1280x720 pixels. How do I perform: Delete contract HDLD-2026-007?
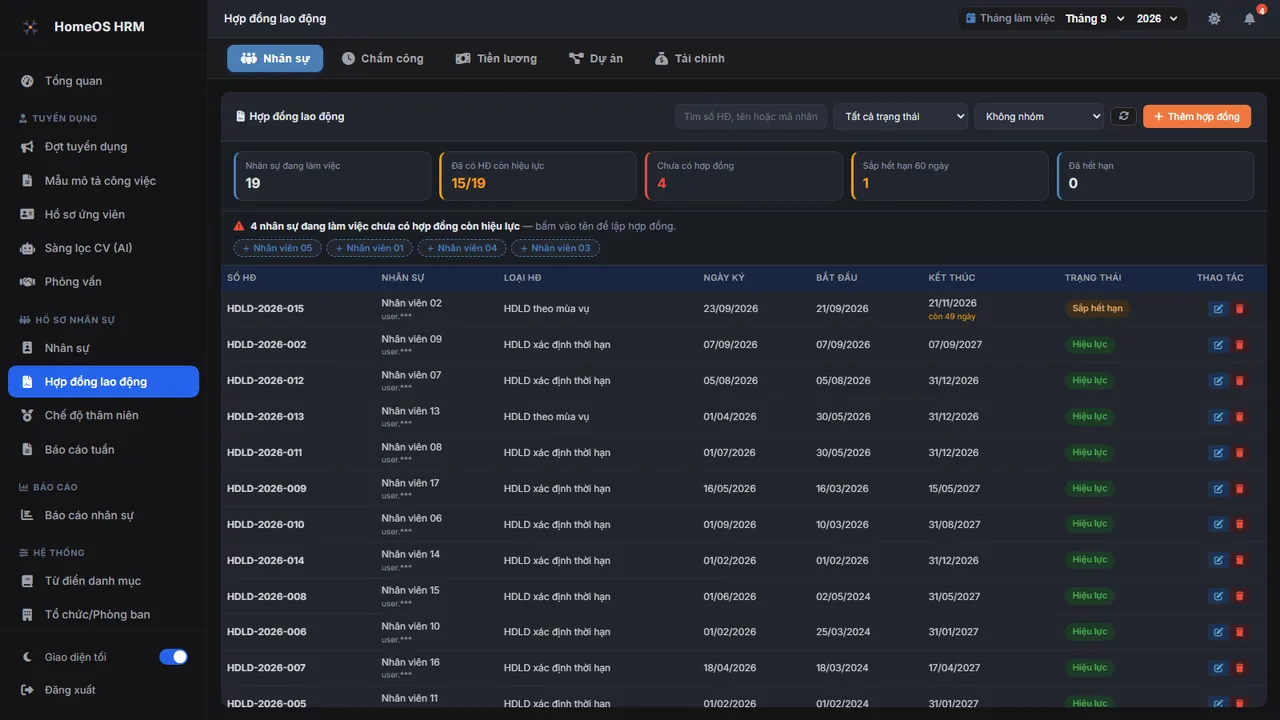click(x=1240, y=668)
